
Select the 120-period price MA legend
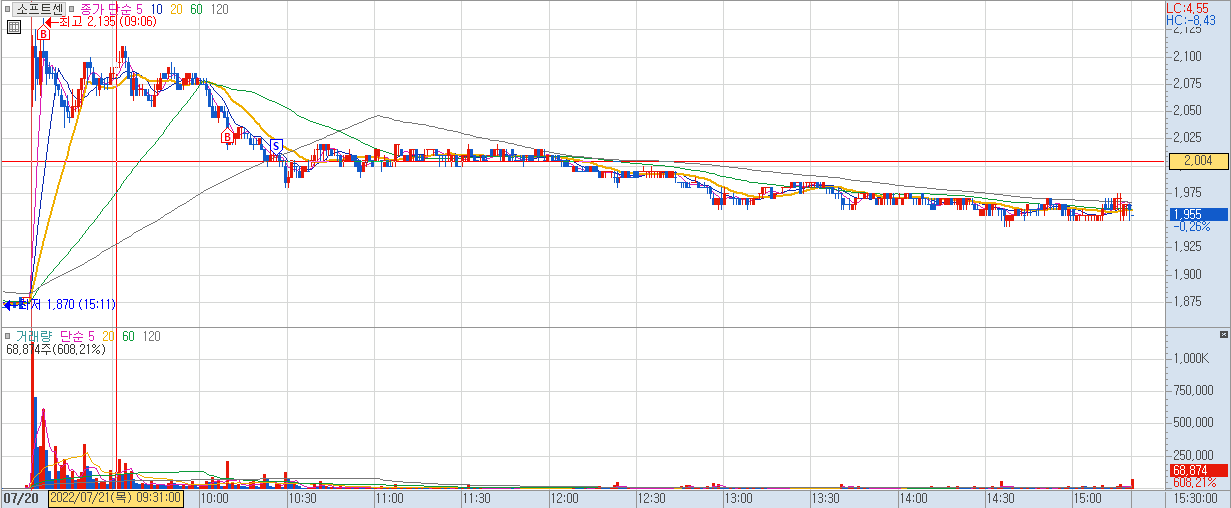click(219, 8)
